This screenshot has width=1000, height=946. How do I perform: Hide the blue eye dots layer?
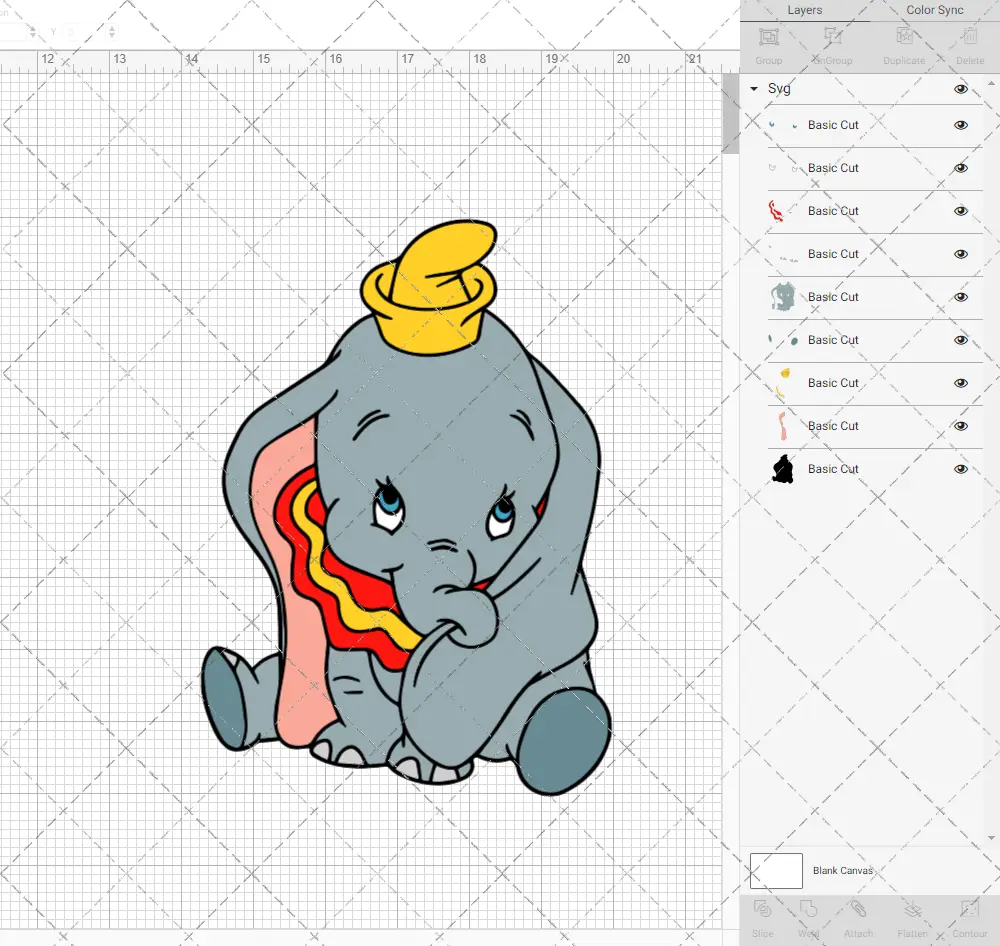point(960,125)
